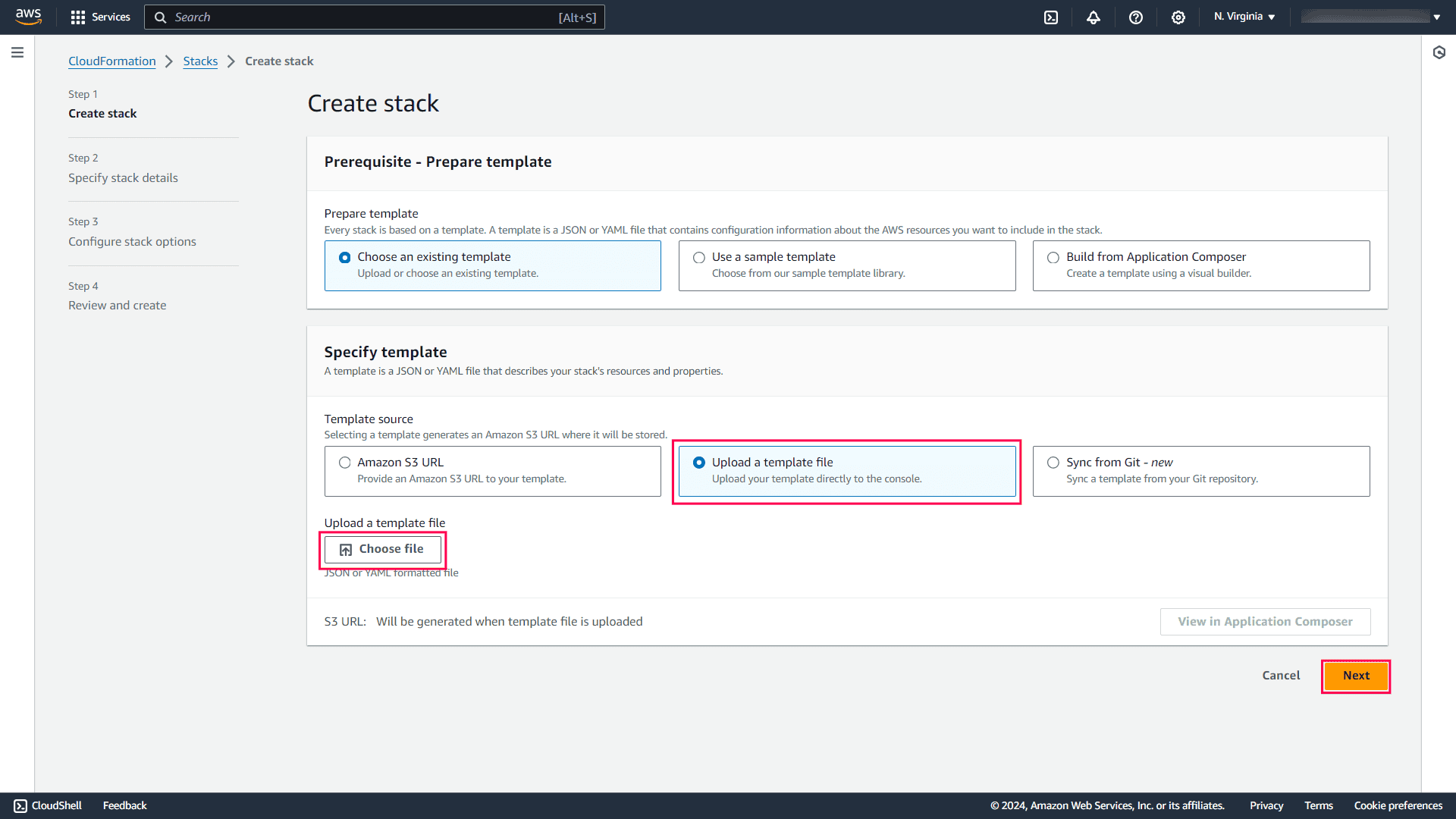Open the N. Virginia region dropdown
The width and height of the screenshot is (1456, 819).
tap(1243, 16)
